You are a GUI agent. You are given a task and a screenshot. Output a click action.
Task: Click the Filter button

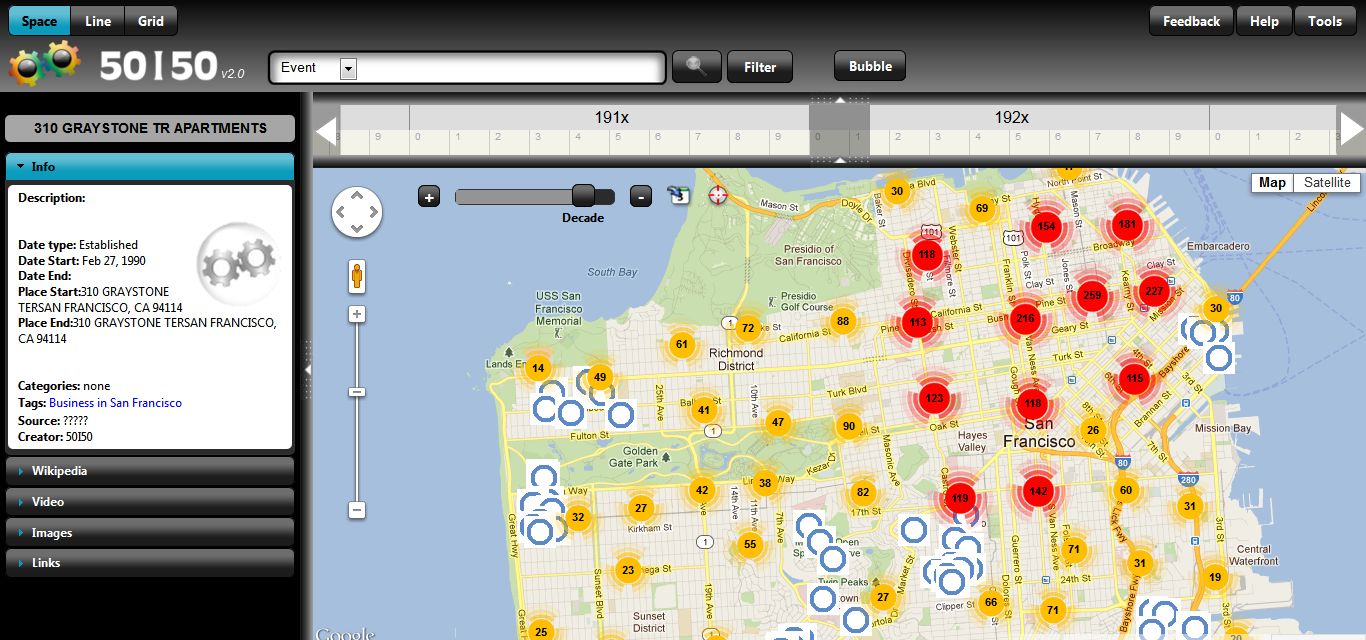pyautogui.click(x=760, y=67)
